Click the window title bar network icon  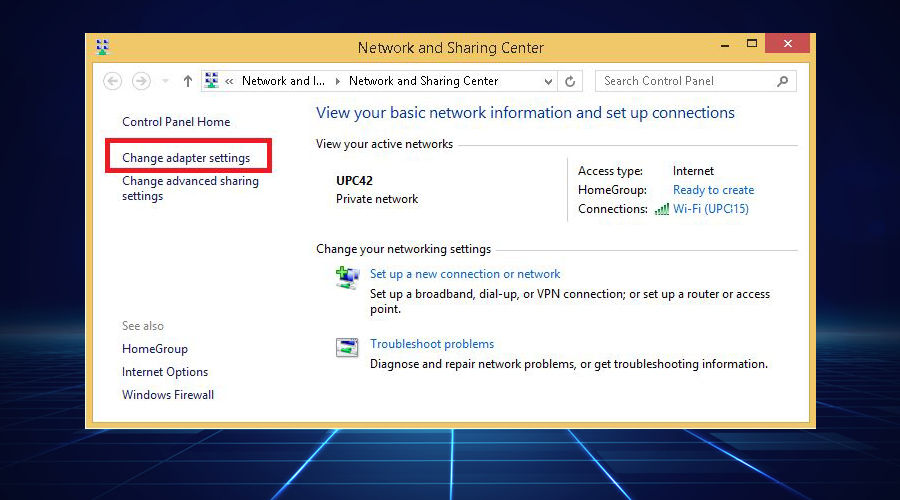click(x=102, y=46)
